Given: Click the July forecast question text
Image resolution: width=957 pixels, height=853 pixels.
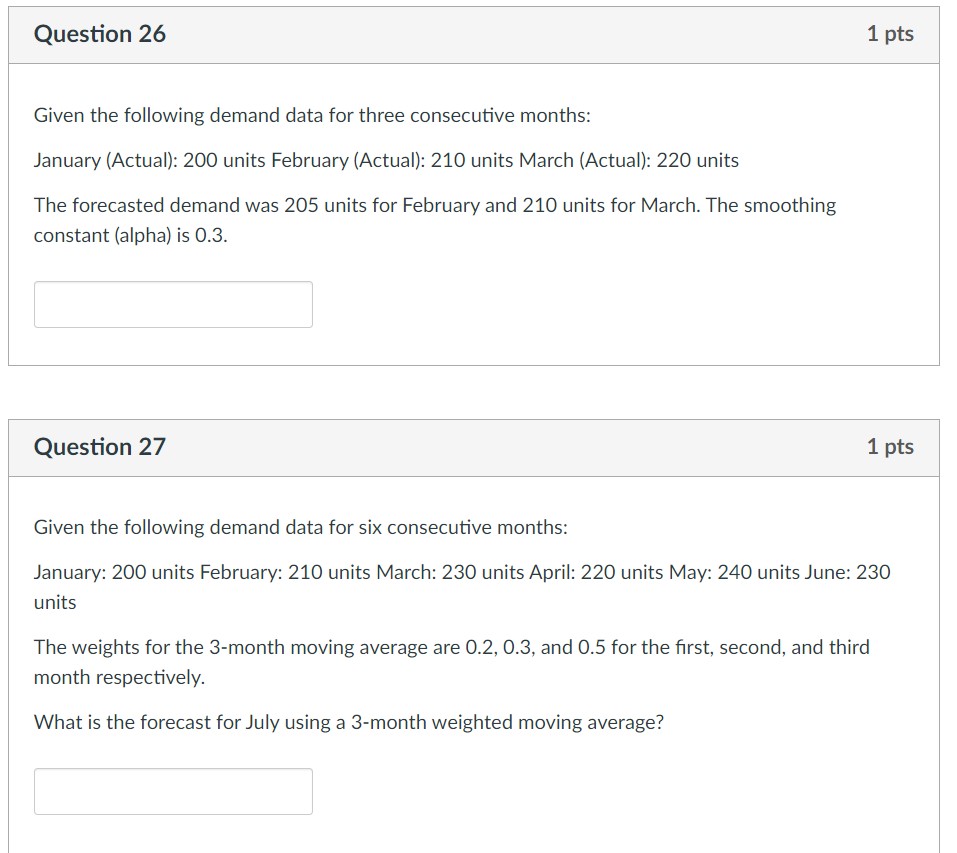Looking at the screenshot, I should (347, 720).
